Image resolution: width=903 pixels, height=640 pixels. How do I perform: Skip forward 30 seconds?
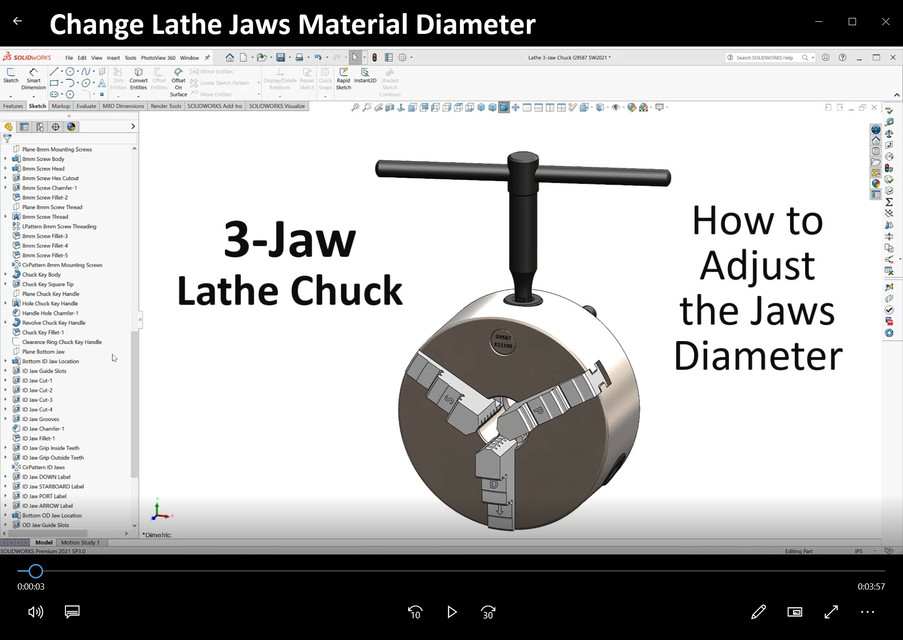[x=488, y=611]
